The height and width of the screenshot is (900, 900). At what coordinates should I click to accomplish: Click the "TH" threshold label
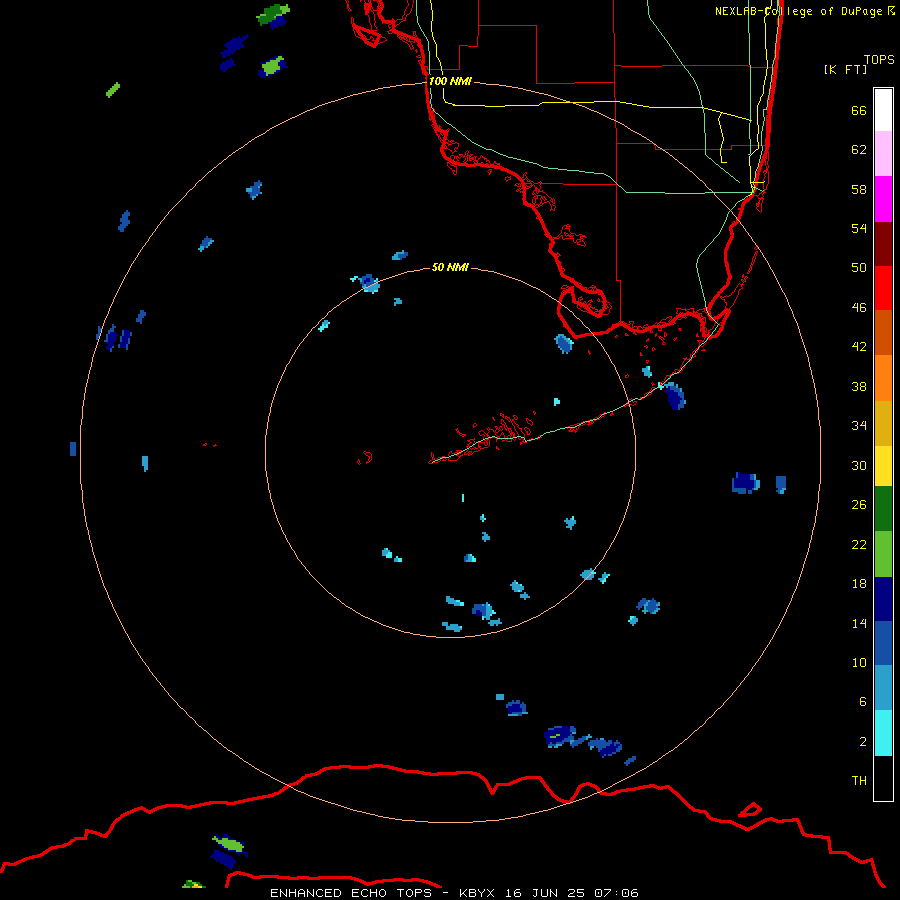(x=859, y=780)
